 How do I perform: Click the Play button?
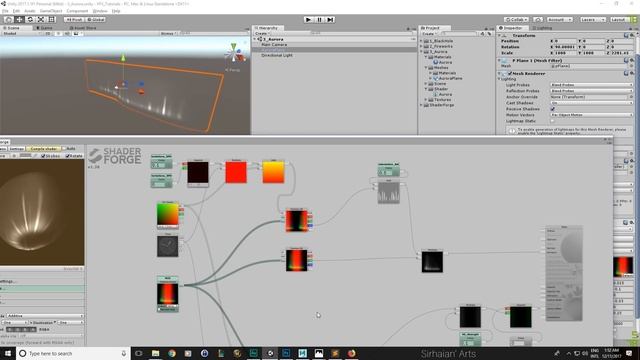point(309,19)
